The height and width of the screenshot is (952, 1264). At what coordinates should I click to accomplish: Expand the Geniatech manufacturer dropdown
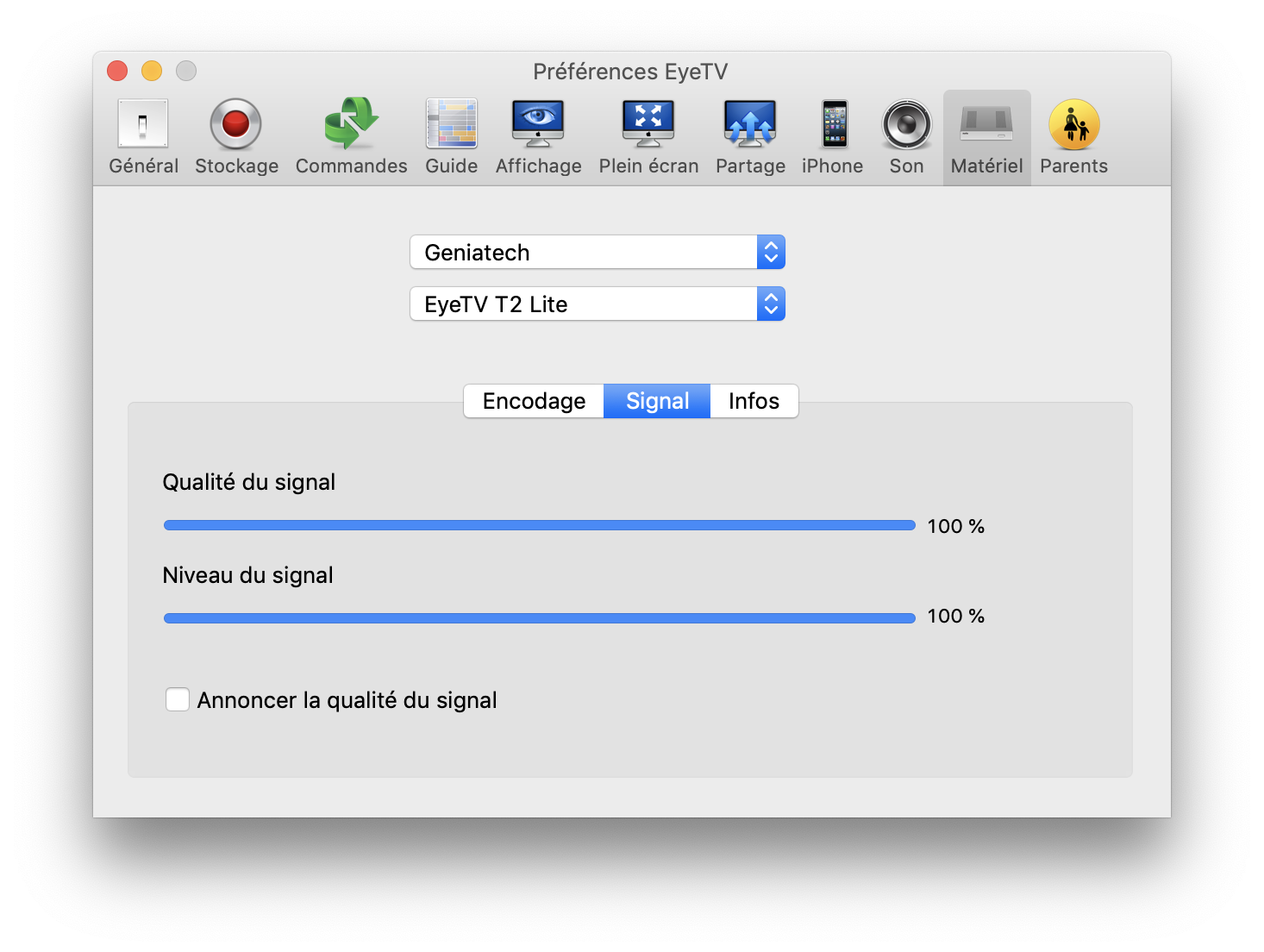(598, 252)
